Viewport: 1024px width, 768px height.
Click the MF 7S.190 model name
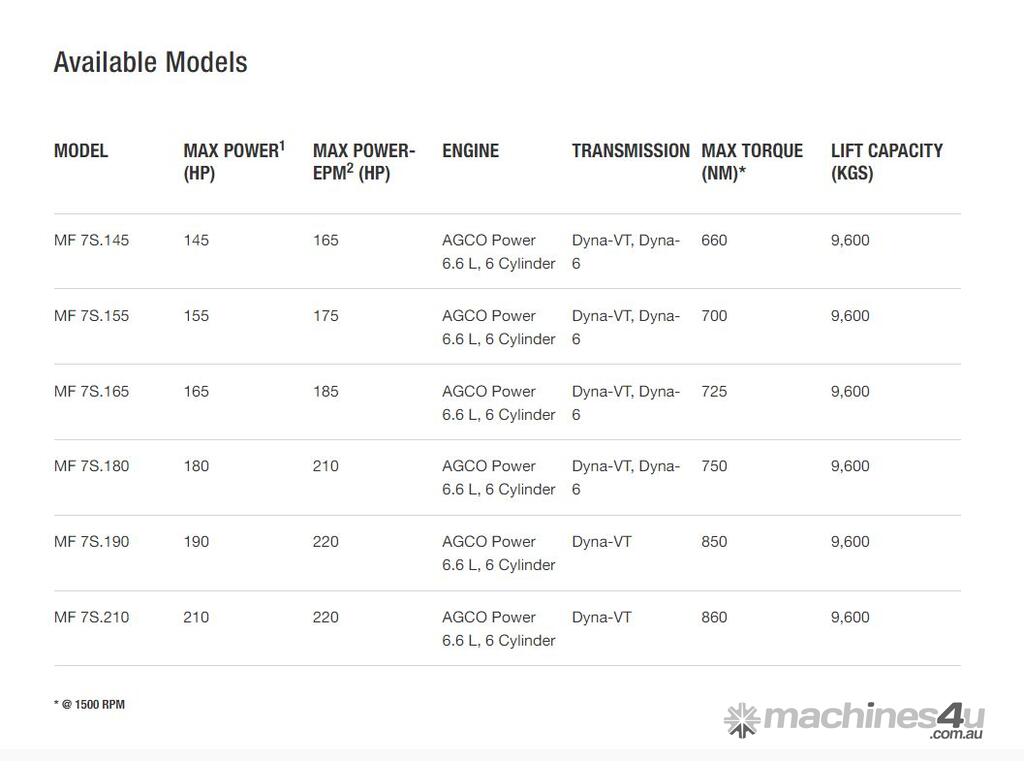pyautogui.click(x=92, y=542)
